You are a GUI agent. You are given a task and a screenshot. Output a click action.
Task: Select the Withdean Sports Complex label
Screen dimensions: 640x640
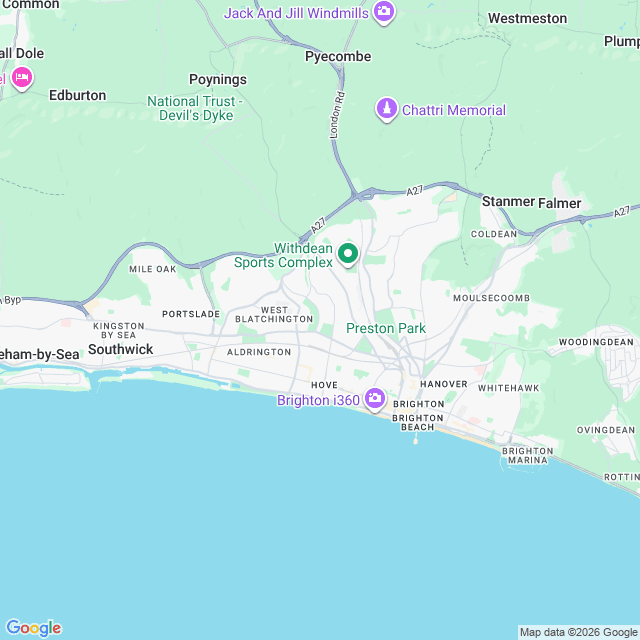coord(283,255)
